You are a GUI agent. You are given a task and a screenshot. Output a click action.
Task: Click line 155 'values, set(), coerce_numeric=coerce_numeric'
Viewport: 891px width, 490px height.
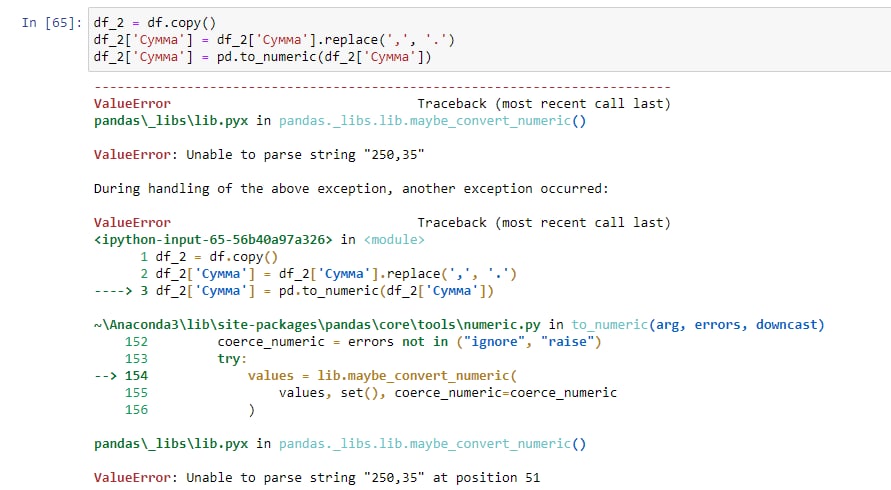tap(370, 393)
